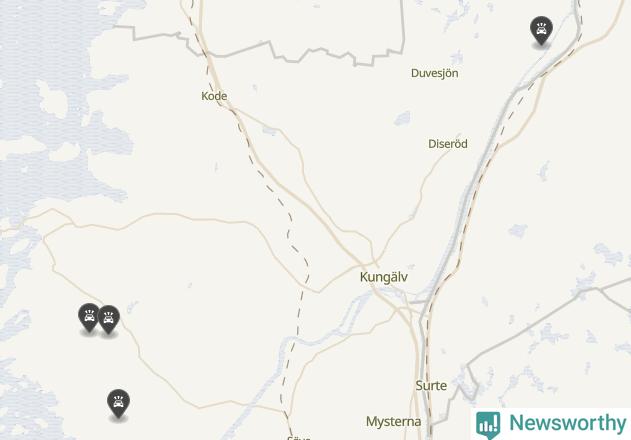Screen dimensions: 631x440
Task: Click the lake east of the Diseröd river
Action: click(x=518, y=231)
